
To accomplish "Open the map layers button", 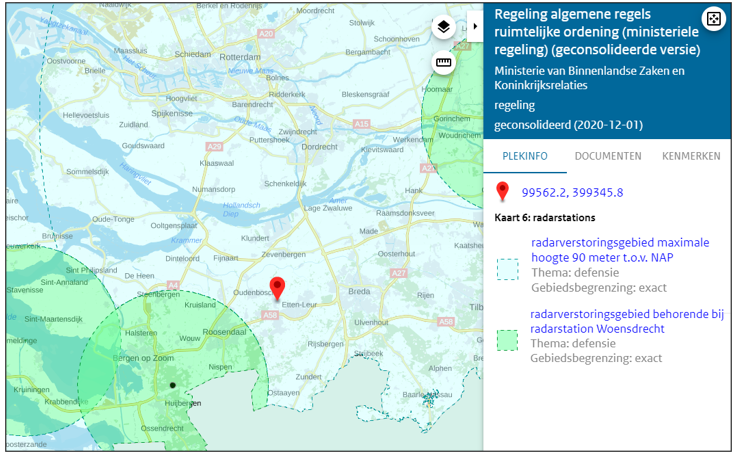I will click(443, 27).
